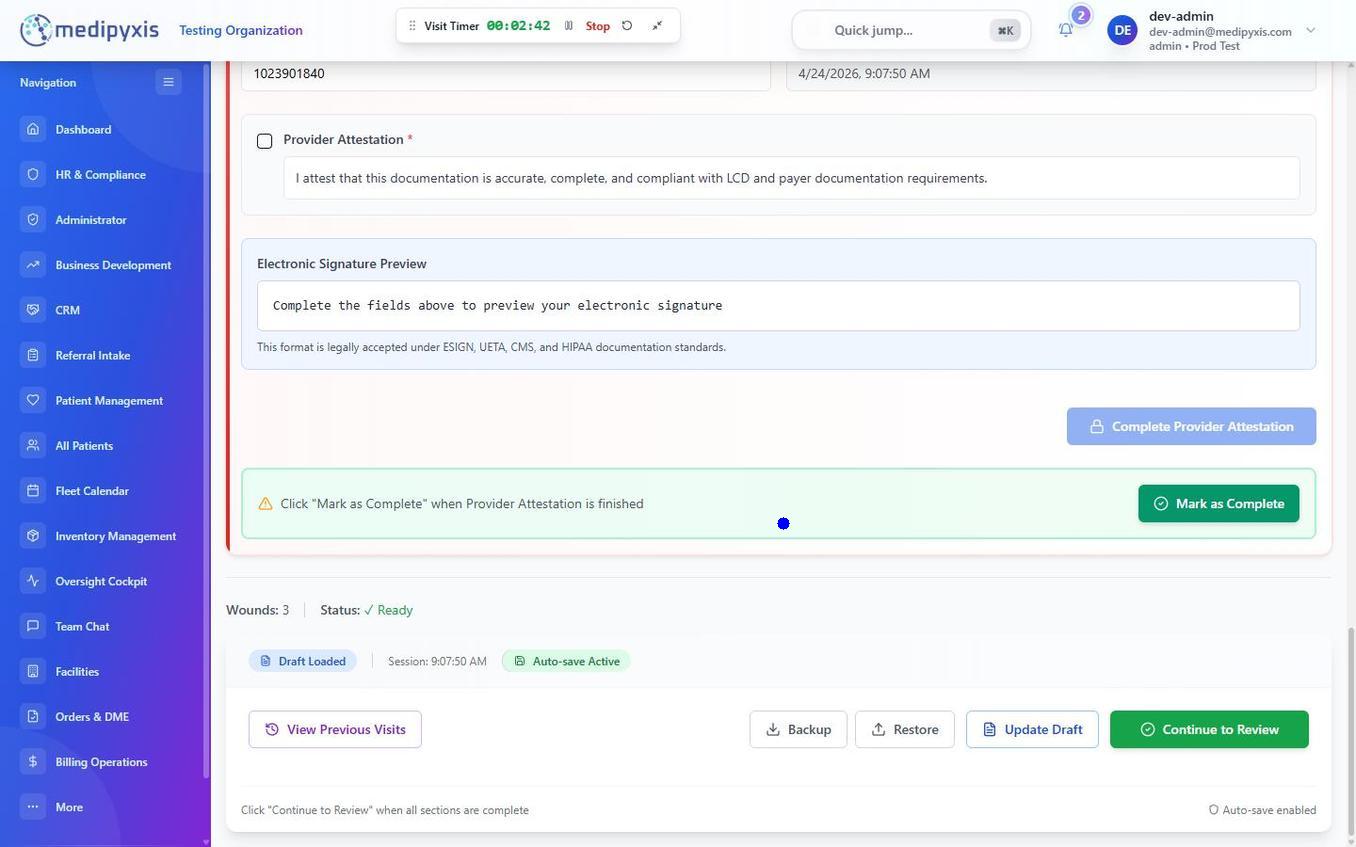Grab the Visit Timer drag handle
This screenshot has height=847, width=1356.
[x=412, y=26]
